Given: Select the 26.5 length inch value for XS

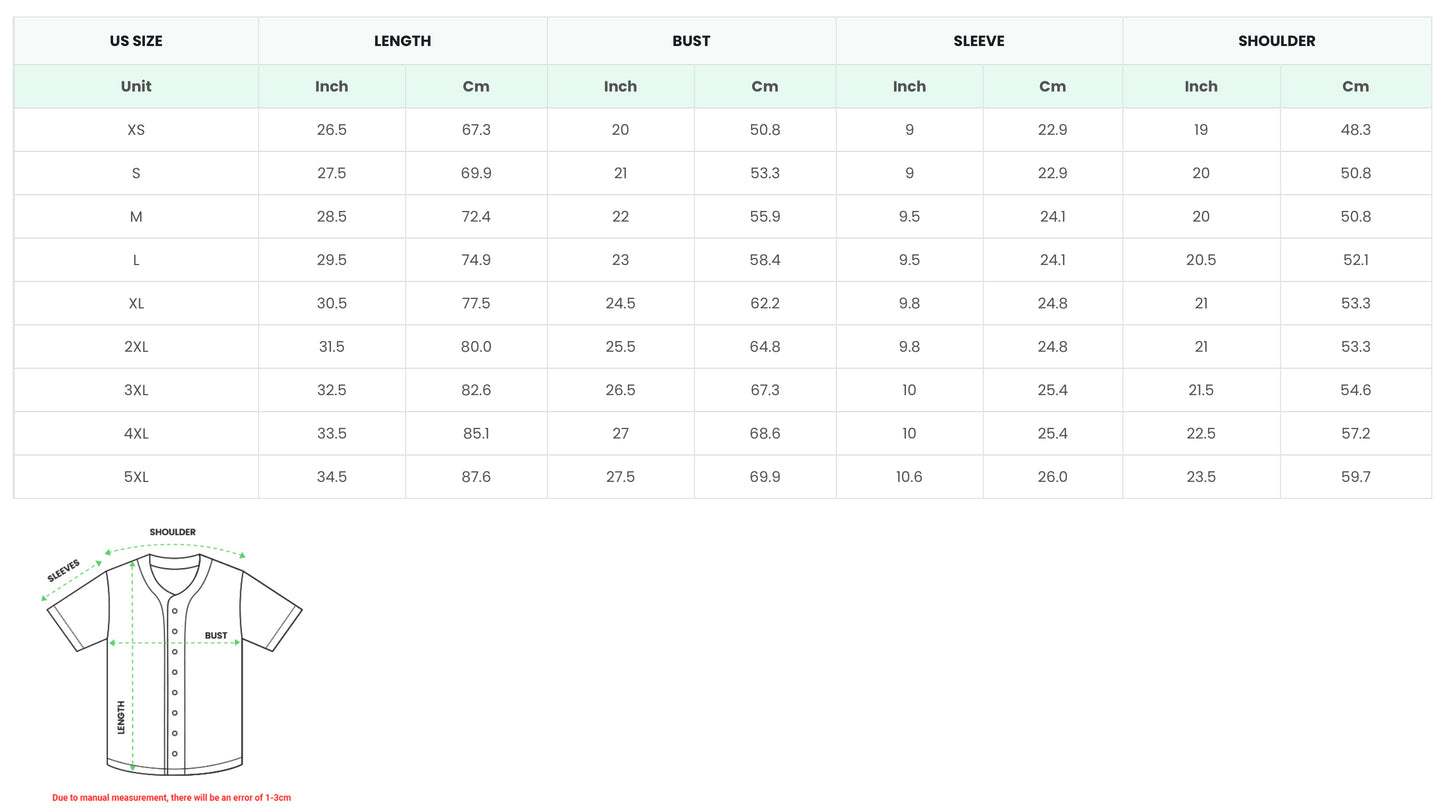Looking at the screenshot, I should coord(331,130).
